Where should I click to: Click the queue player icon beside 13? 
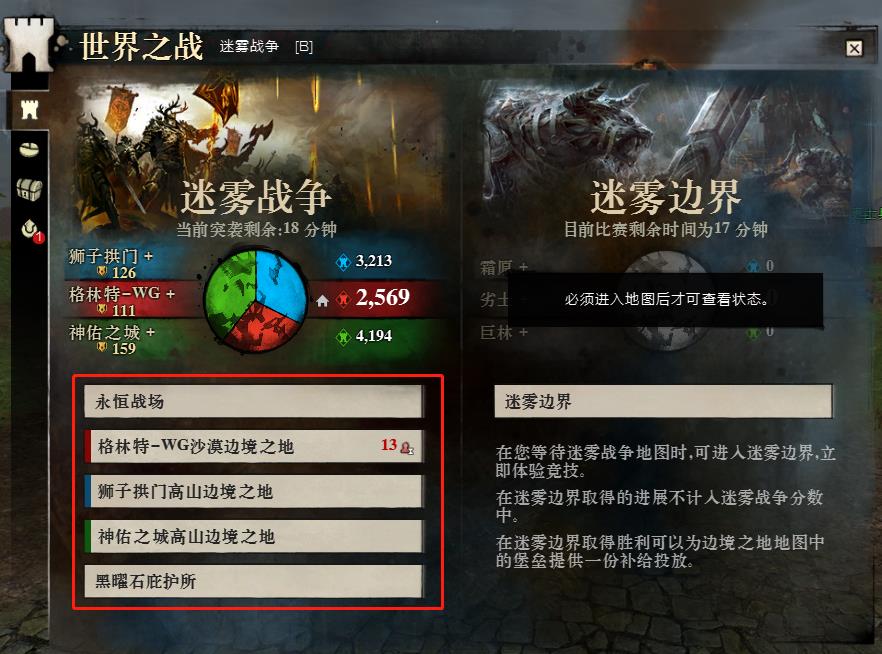pos(407,448)
